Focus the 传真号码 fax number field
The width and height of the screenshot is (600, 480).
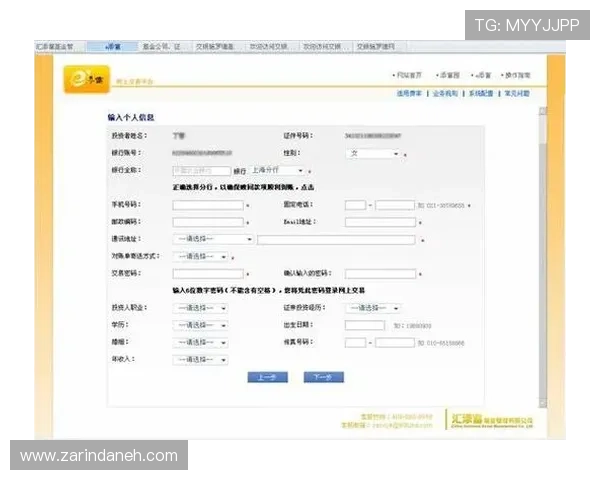[x=395, y=343]
